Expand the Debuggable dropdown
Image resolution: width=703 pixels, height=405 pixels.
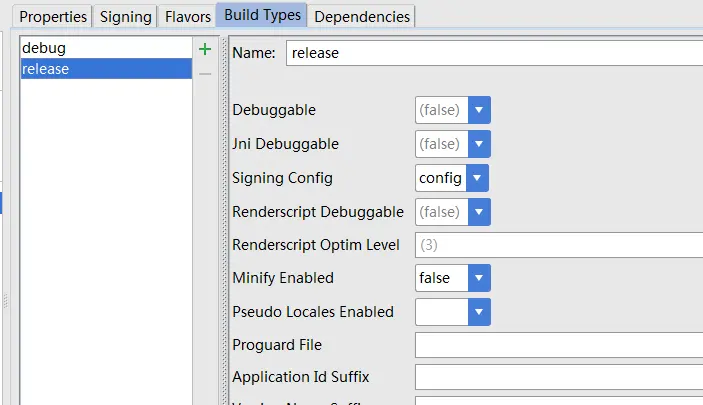point(479,110)
